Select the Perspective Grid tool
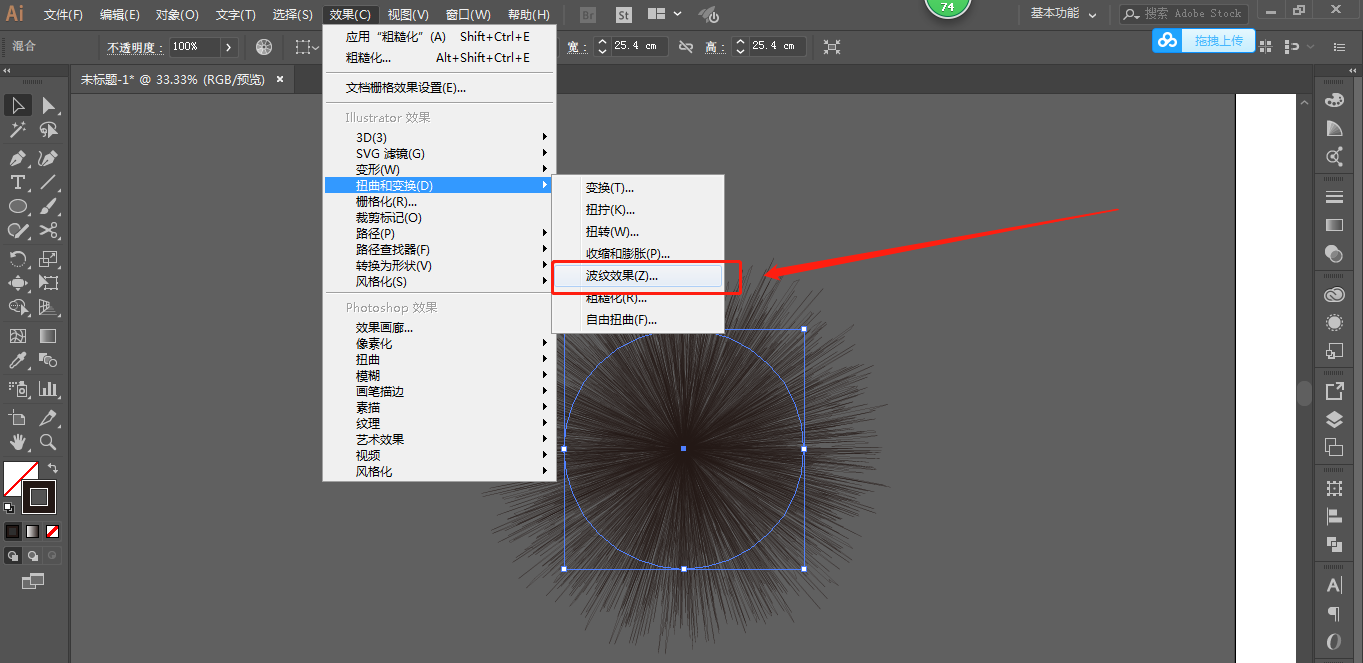1363x663 pixels. [x=48, y=307]
